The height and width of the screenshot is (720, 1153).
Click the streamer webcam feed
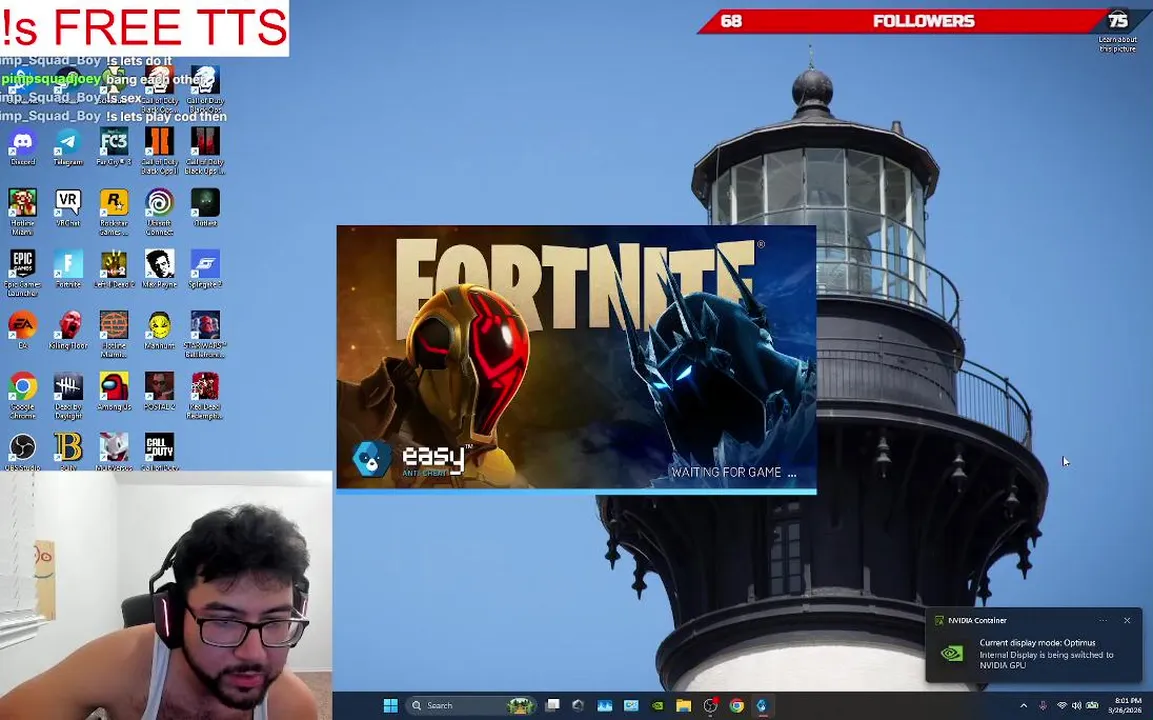point(165,596)
